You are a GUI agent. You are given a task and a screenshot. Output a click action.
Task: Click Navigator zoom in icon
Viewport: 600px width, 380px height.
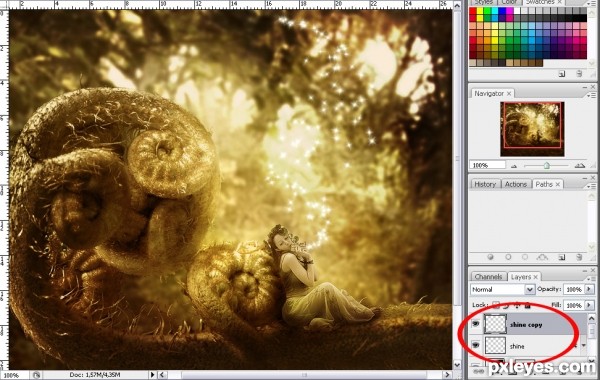580,166
